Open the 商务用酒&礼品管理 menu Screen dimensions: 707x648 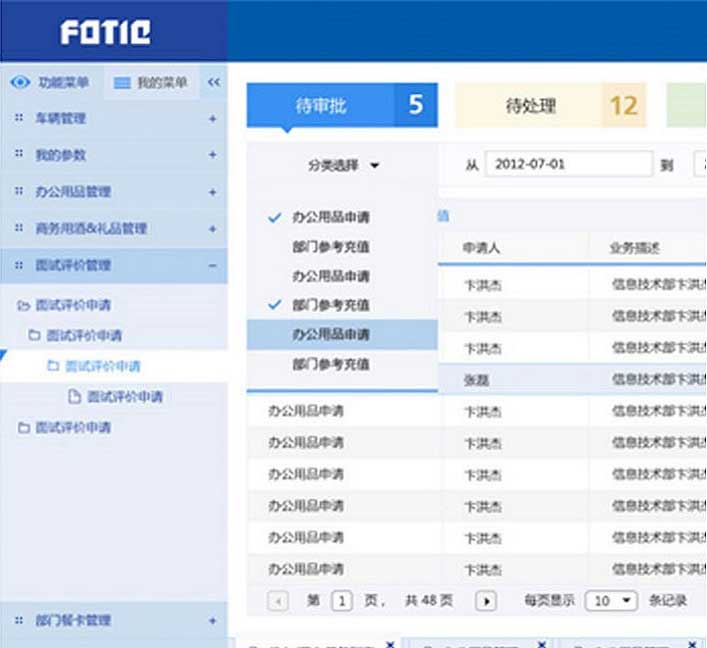pos(92,229)
